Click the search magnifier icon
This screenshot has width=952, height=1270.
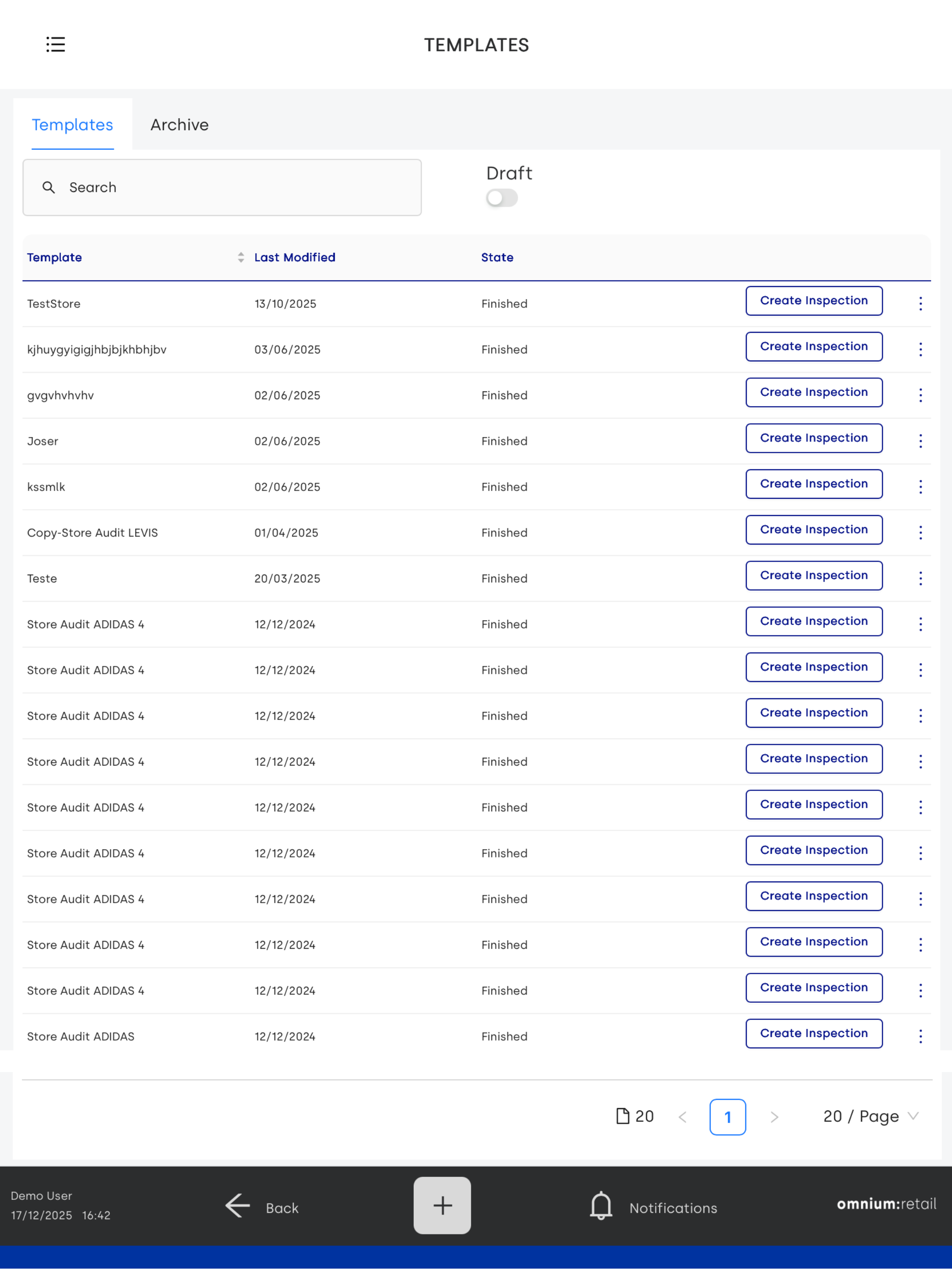[x=49, y=187]
